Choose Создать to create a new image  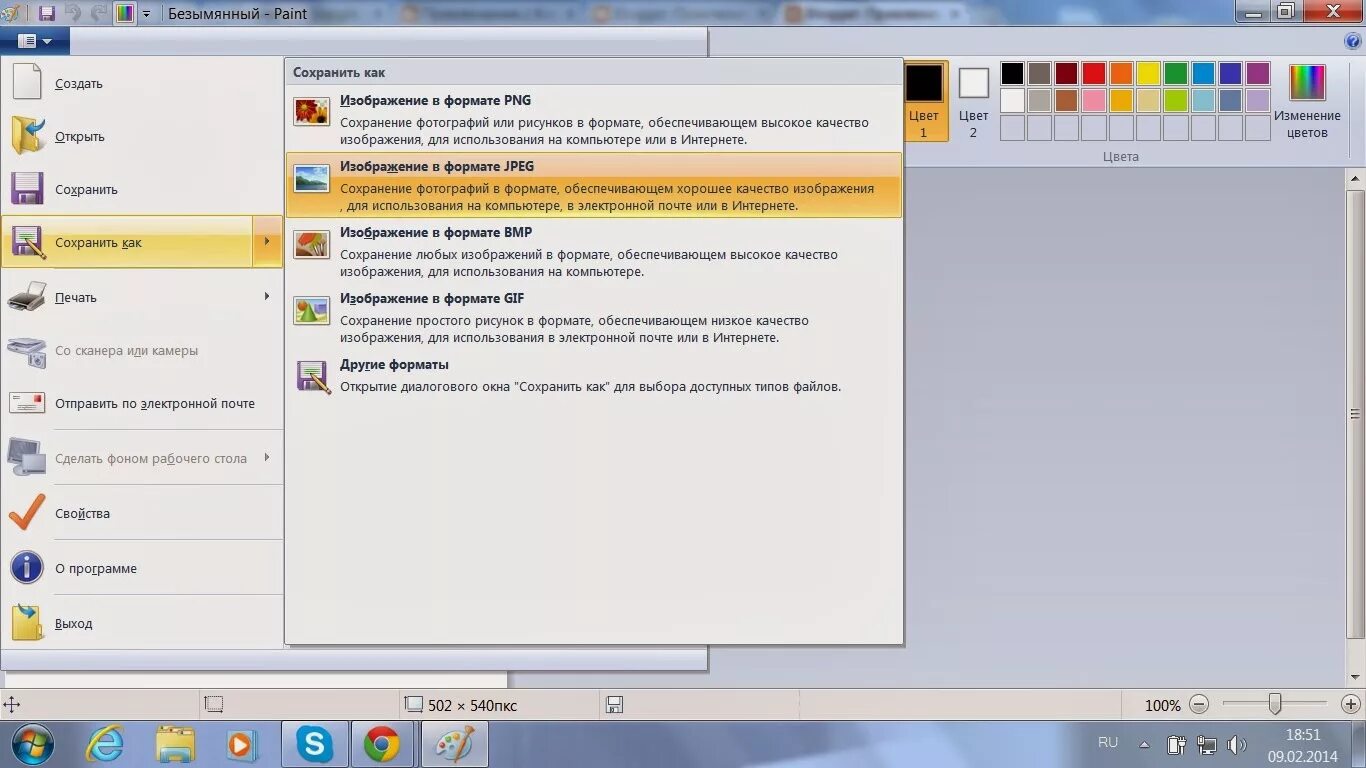142,84
